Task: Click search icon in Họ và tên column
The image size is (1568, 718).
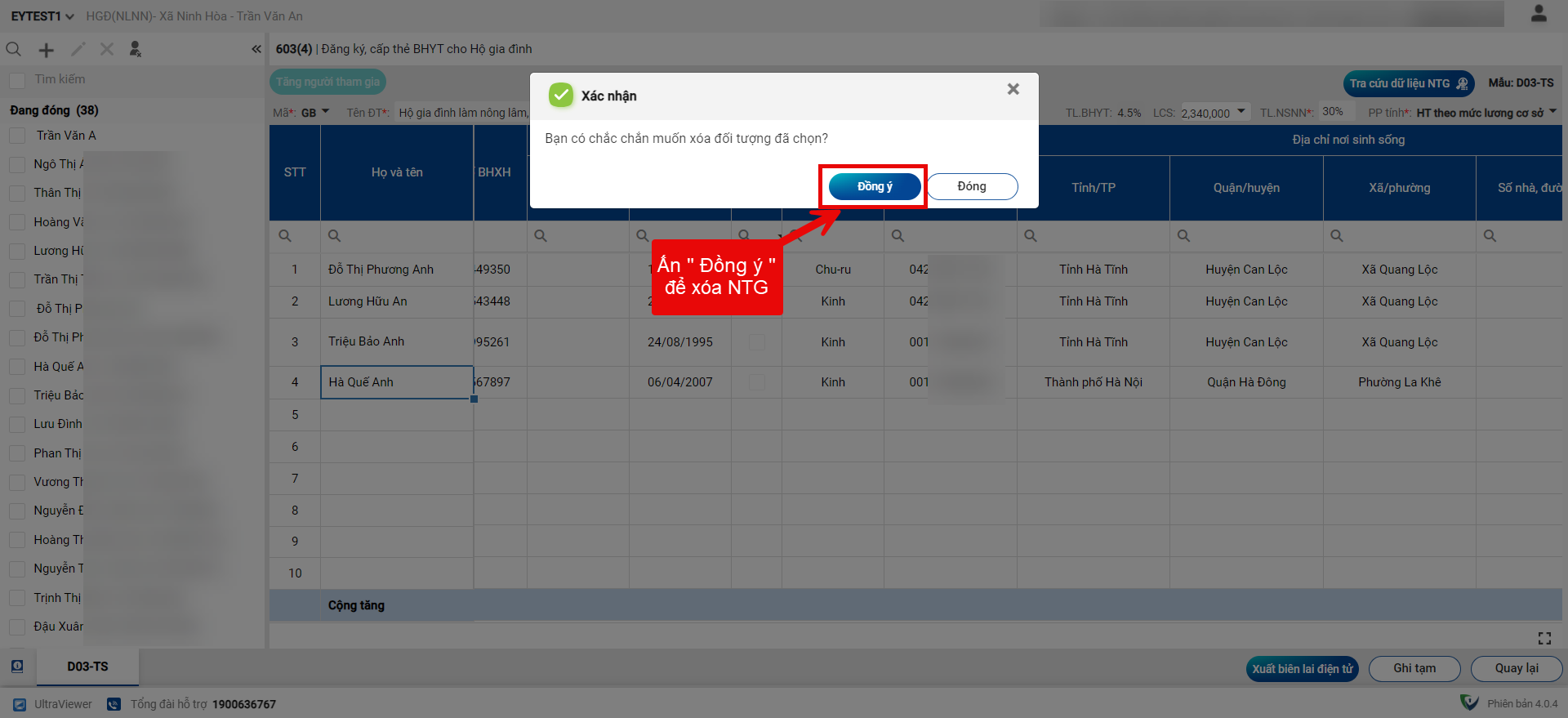Action: (334, 236)
